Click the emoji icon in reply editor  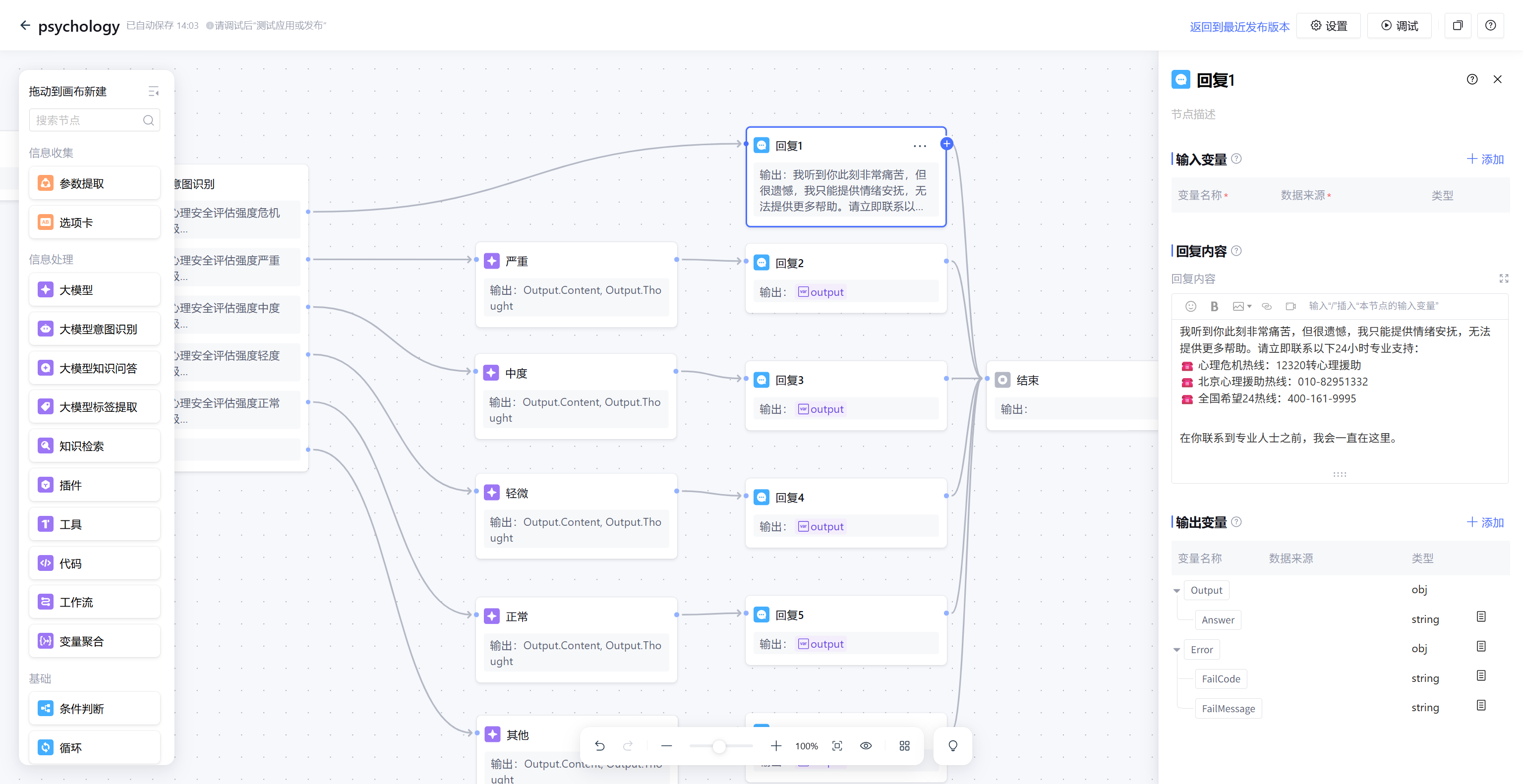click(x=1191, y=306)
